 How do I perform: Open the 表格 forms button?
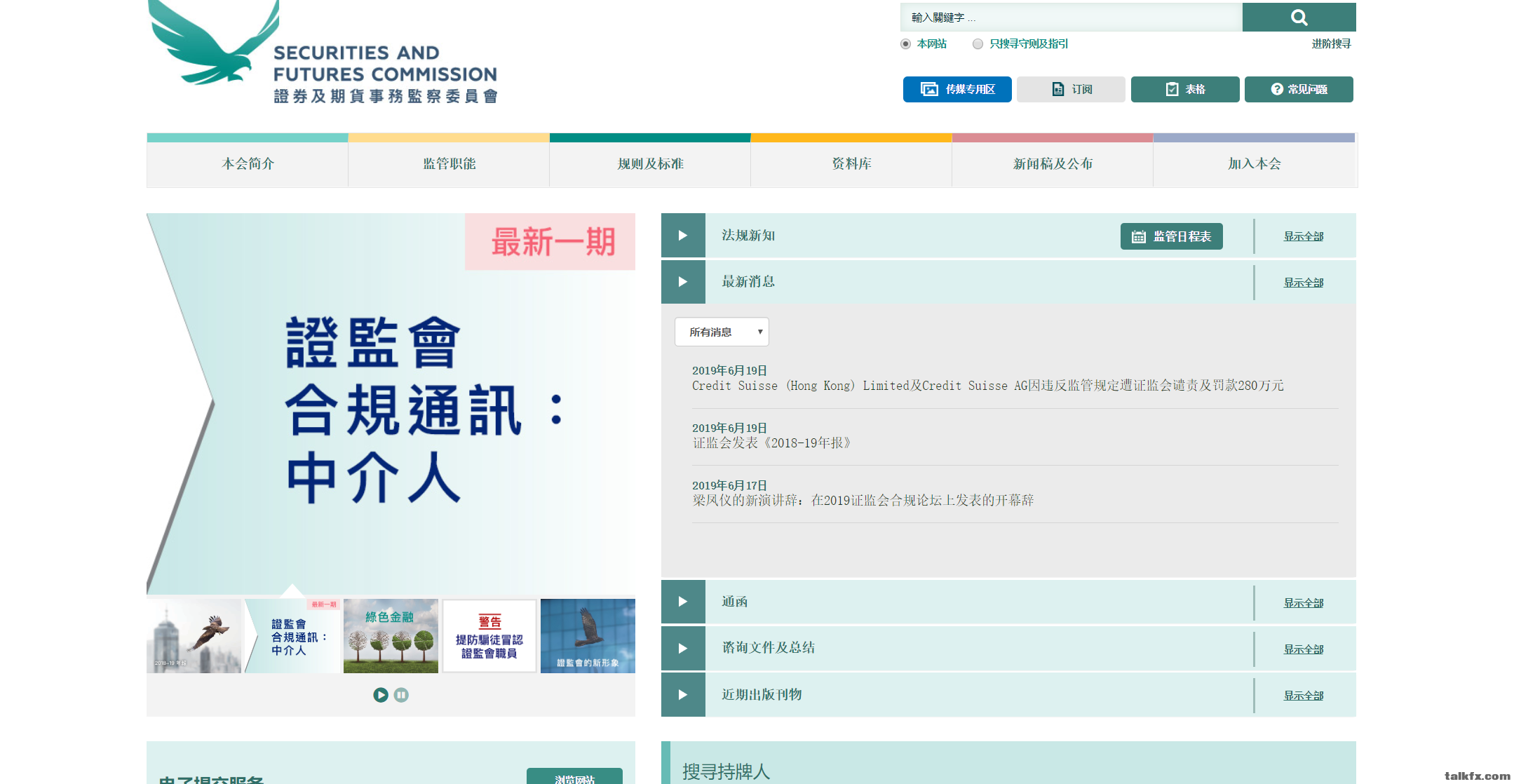pyautogui.click(x=1185, y=89)
